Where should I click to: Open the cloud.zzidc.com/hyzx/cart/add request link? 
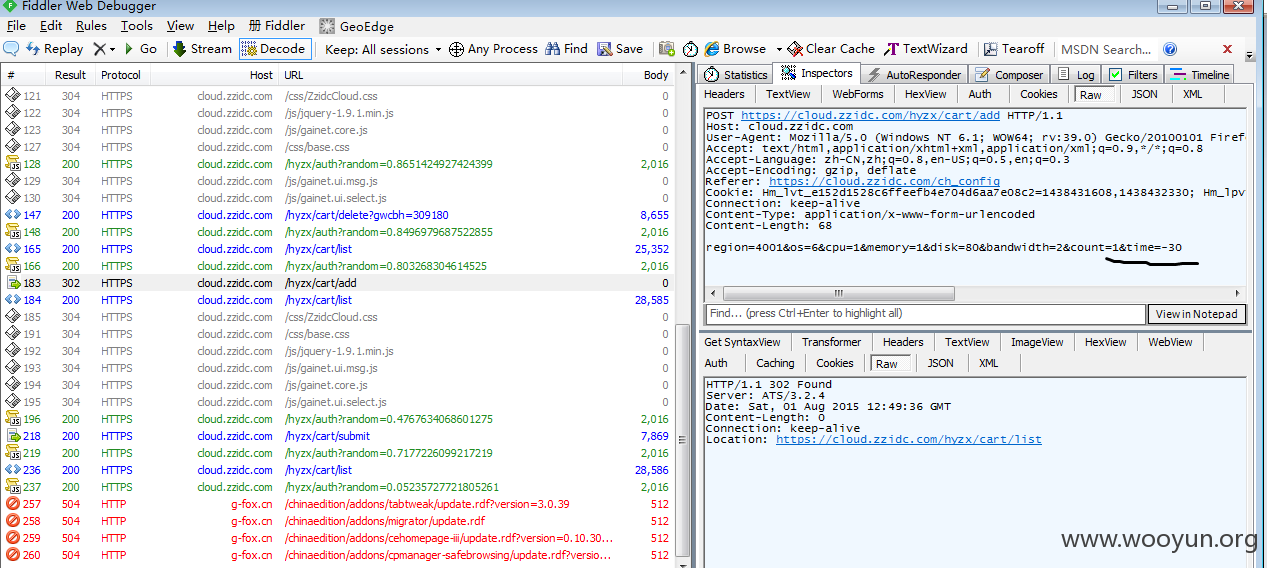[870, 116]
